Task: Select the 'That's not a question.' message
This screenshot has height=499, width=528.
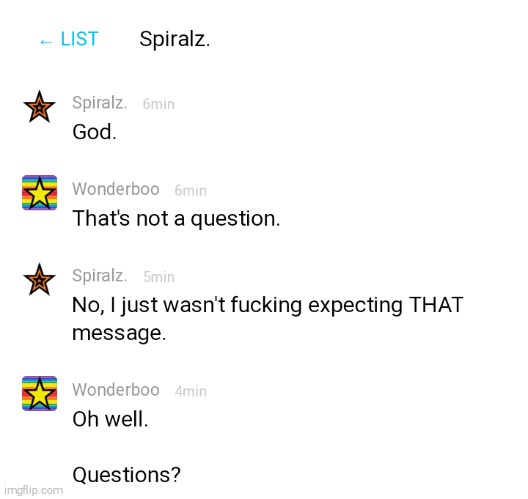Action: pyautogui.click(x=176, y=219)
